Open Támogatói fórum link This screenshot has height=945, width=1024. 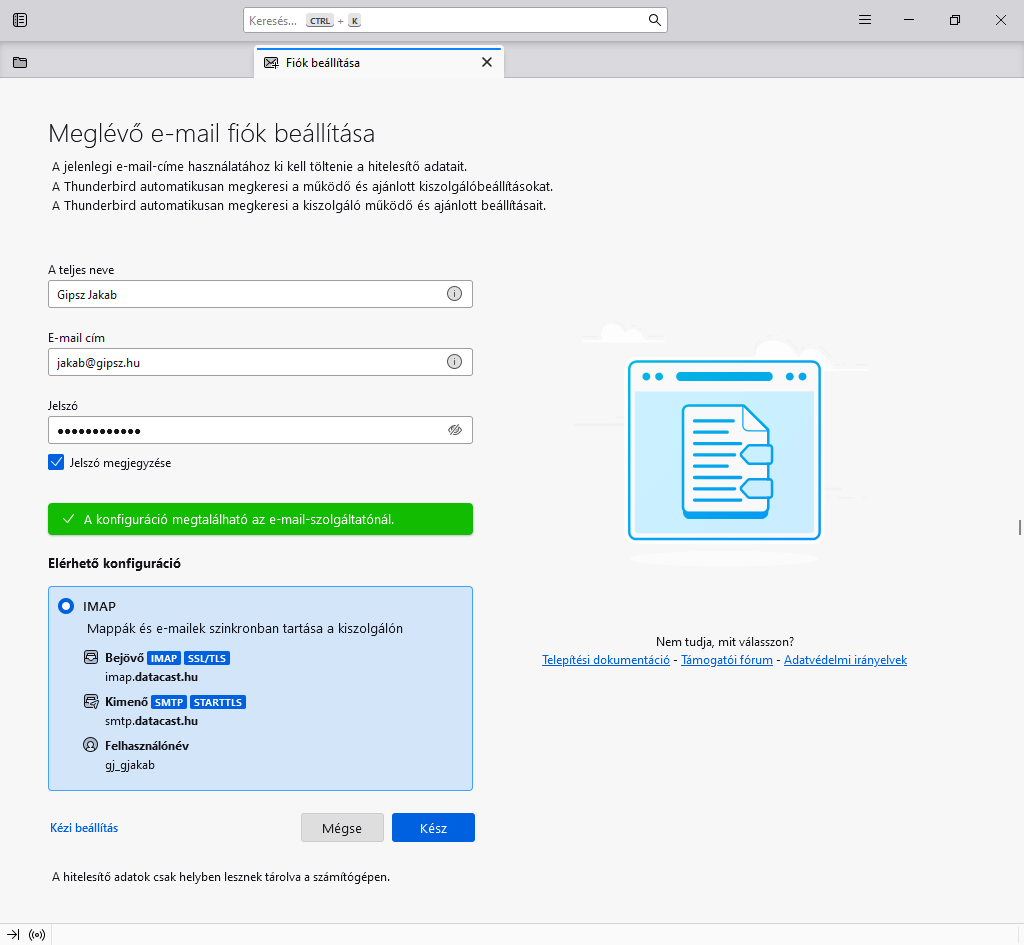pos(727,660)
